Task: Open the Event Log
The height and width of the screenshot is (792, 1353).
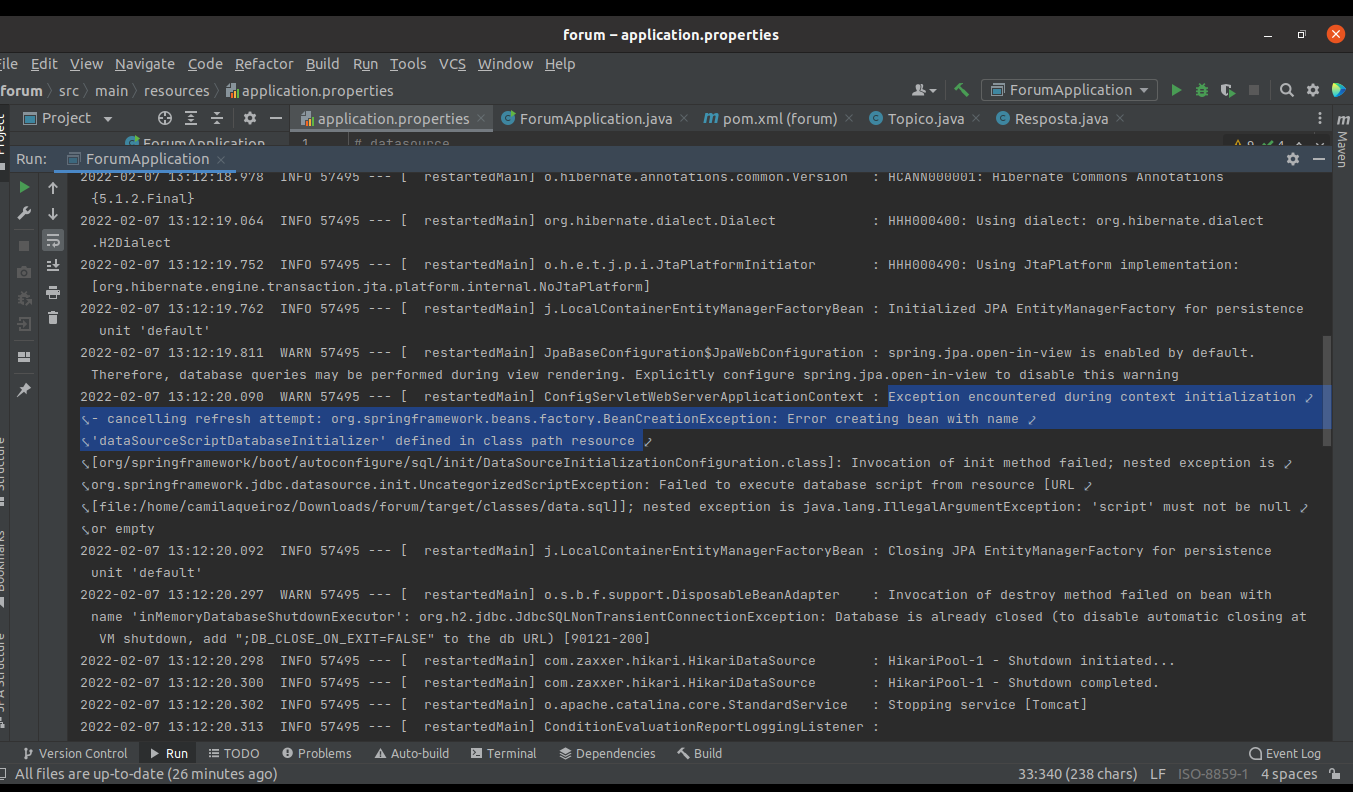Action: (x=1285, y=753)
